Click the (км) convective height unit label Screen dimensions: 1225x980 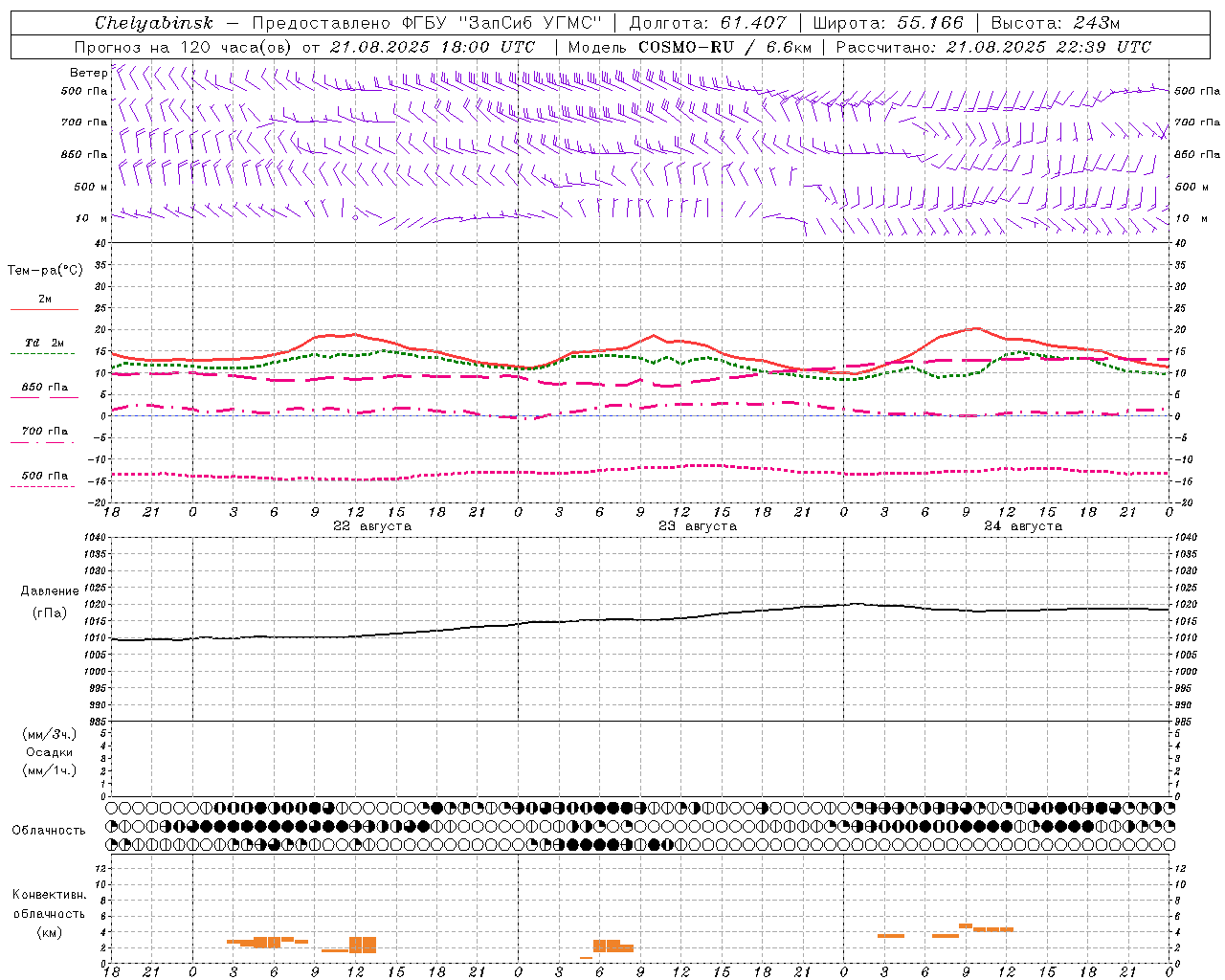point(49,932)
